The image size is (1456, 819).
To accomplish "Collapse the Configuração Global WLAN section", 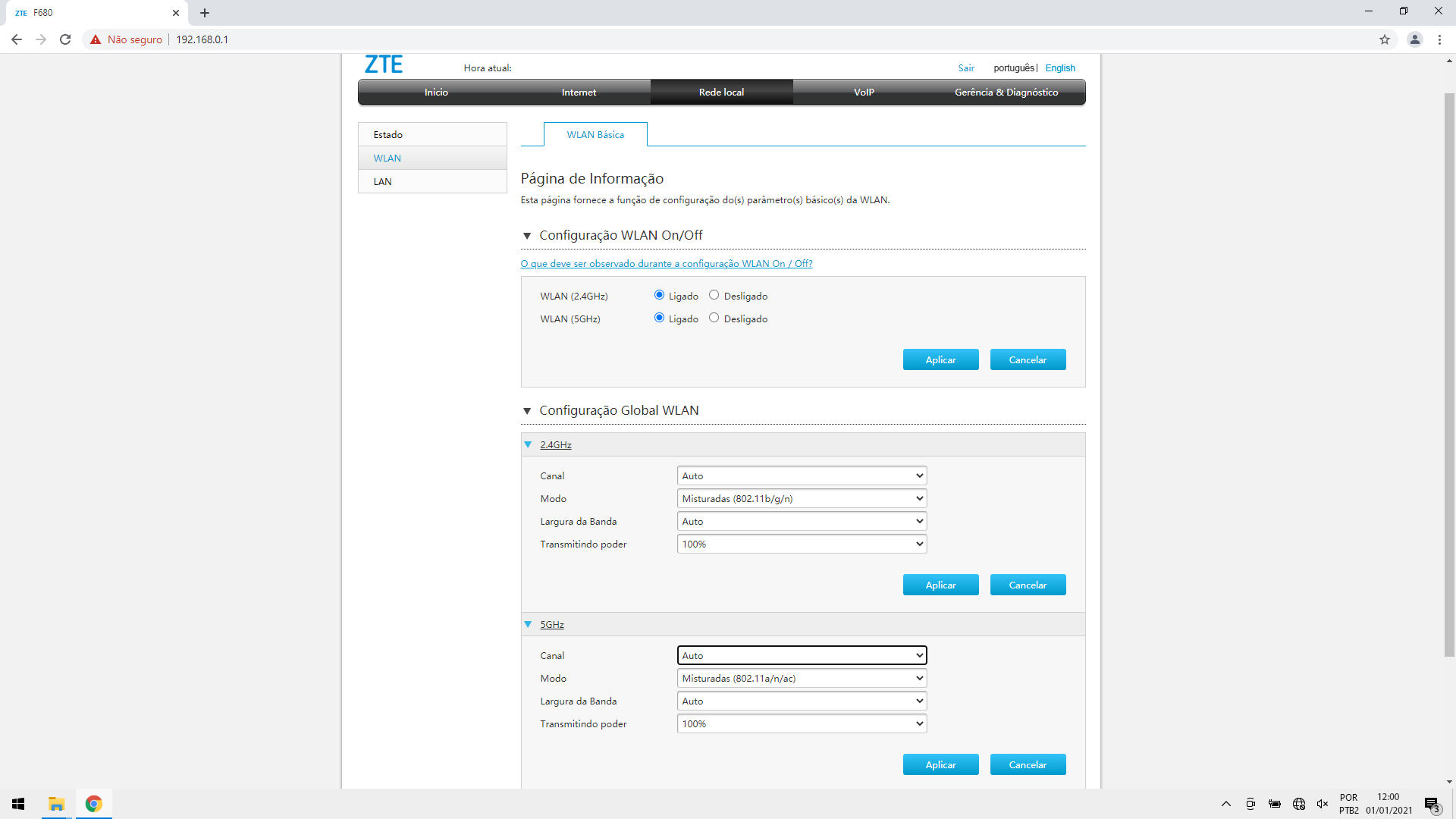I will 528,410.
